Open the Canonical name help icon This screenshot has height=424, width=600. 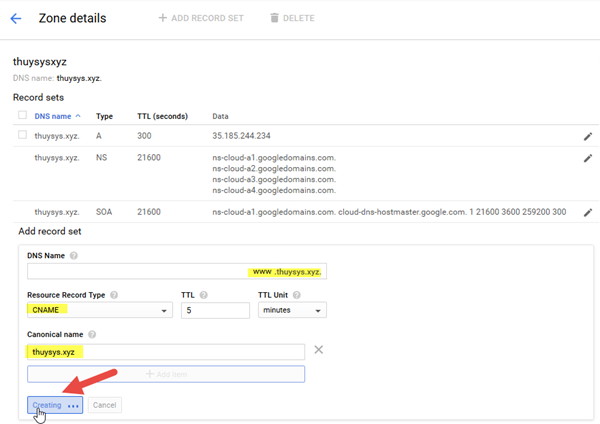tap(92, 334)
